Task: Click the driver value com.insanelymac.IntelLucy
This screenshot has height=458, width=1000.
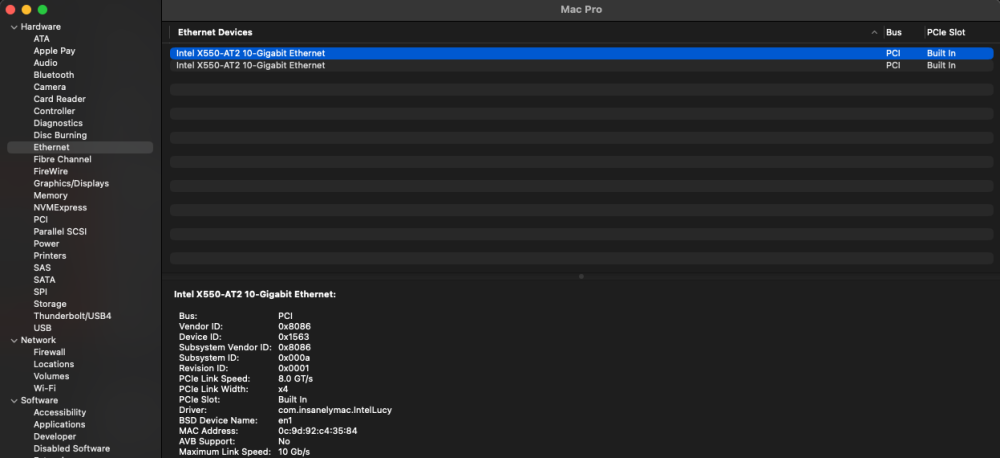Action: pyautogui.click(x=335, y=410)
